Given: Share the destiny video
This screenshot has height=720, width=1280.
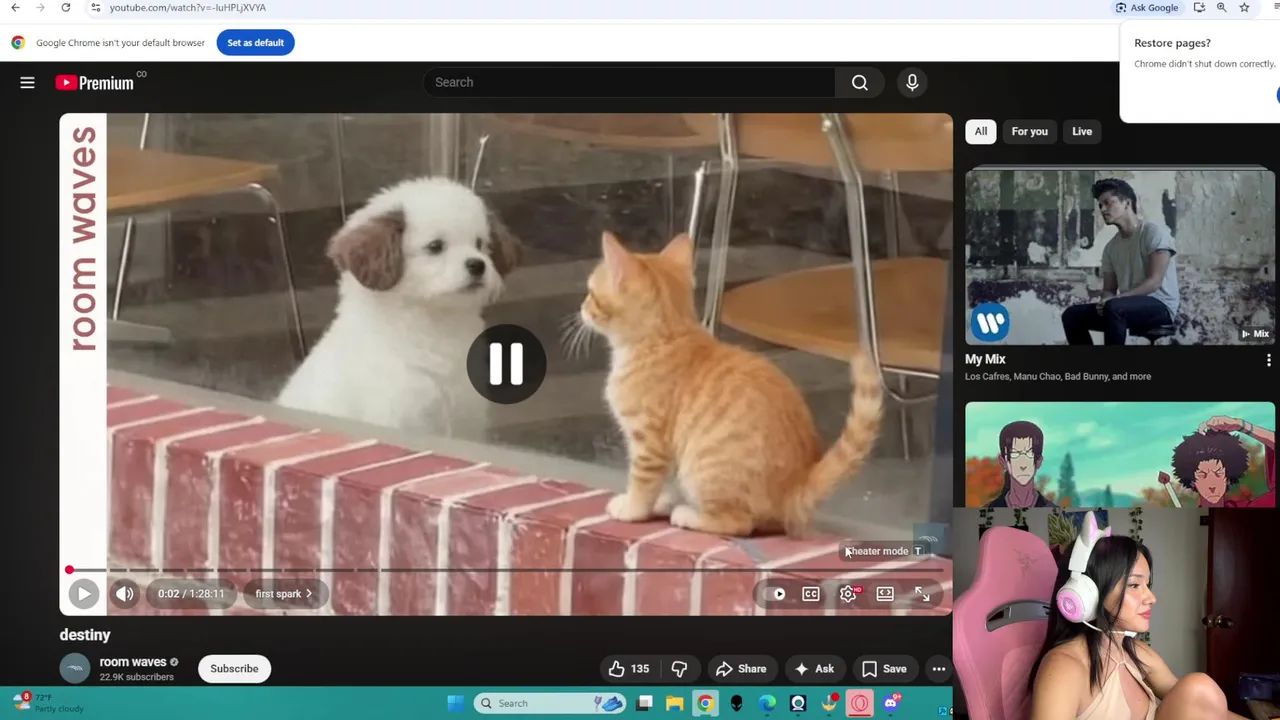Looking at the screenshot, I should pos(741,669).
